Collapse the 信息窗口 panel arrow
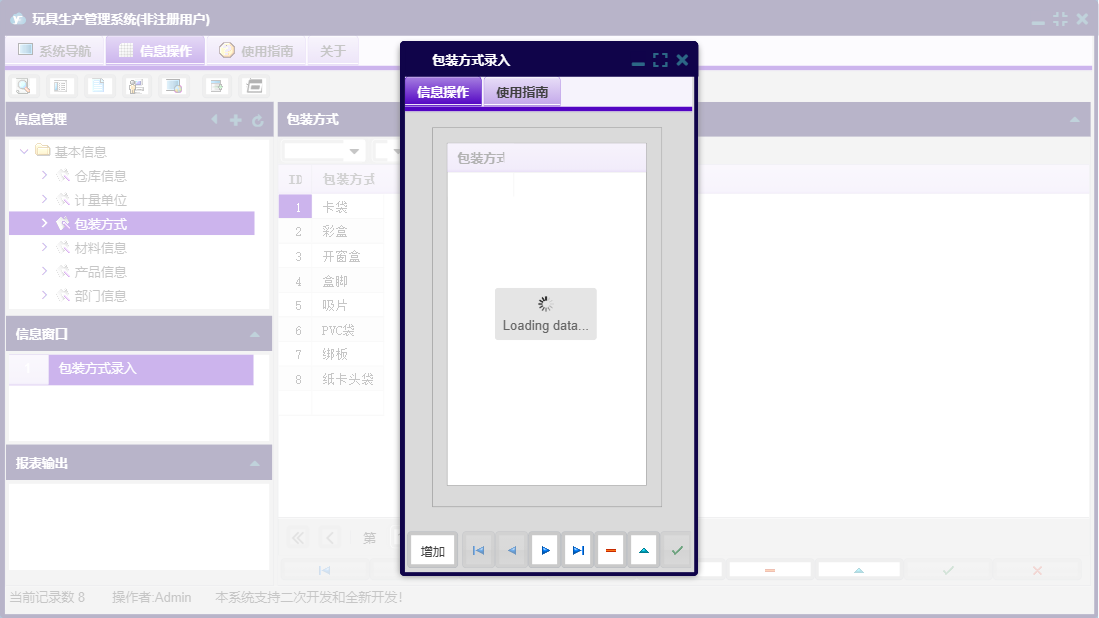 click(x=255, y=334)
